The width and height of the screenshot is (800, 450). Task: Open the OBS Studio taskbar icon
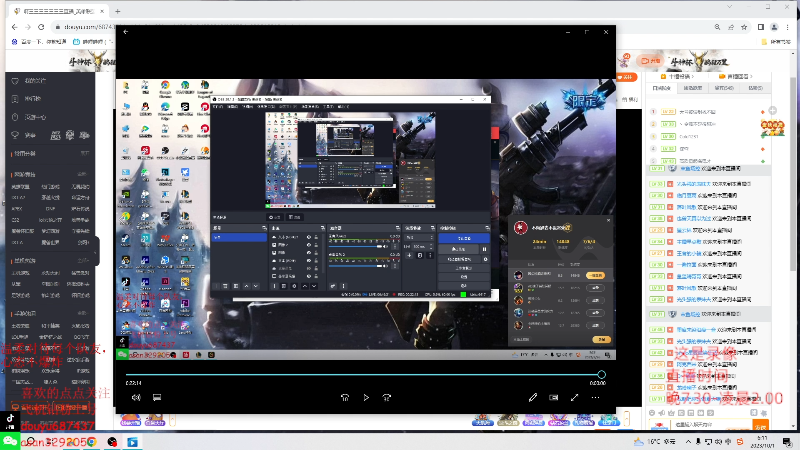pyautogui.click(x=112, y=442)
